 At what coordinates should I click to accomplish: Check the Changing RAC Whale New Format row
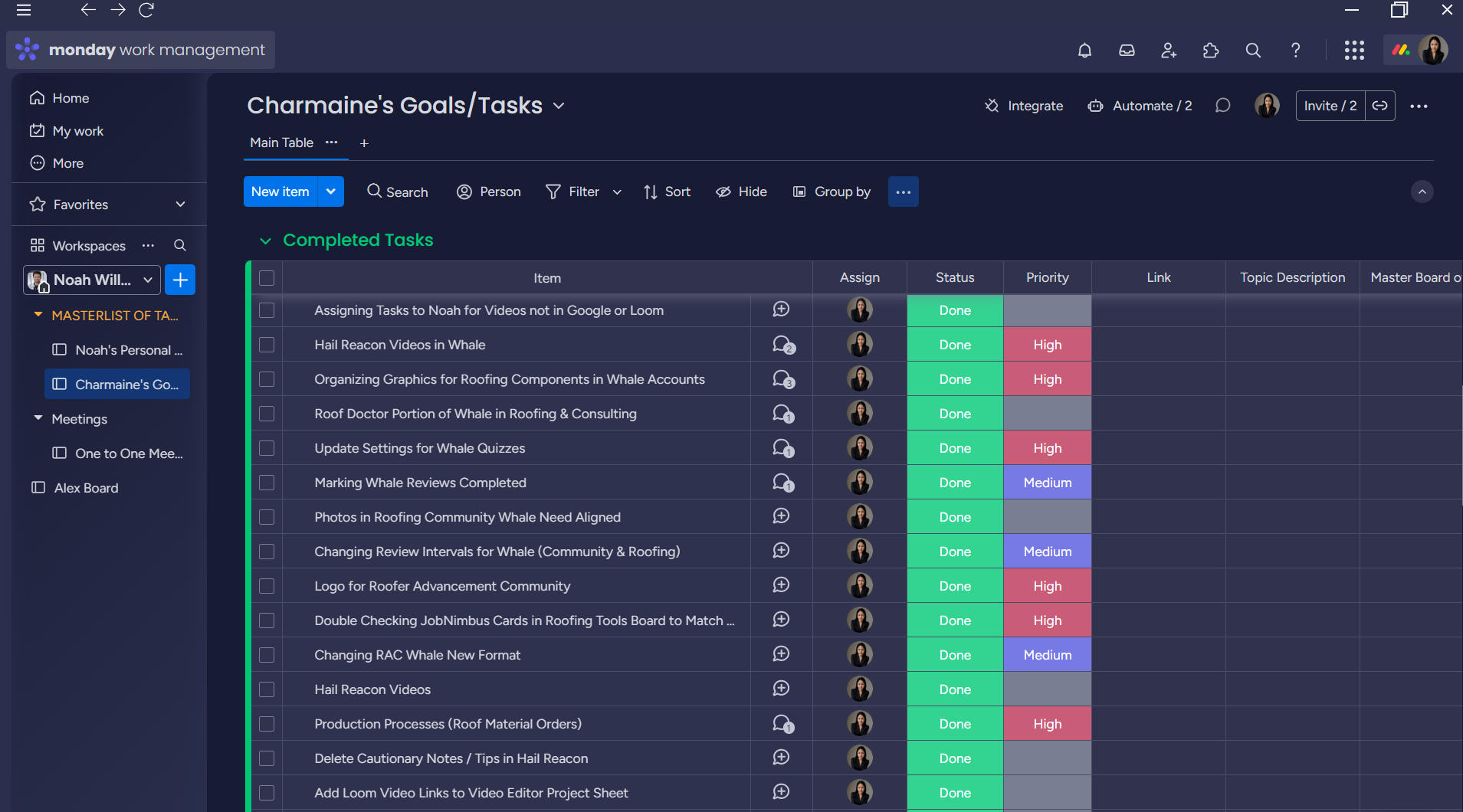[x=267, y=655]
